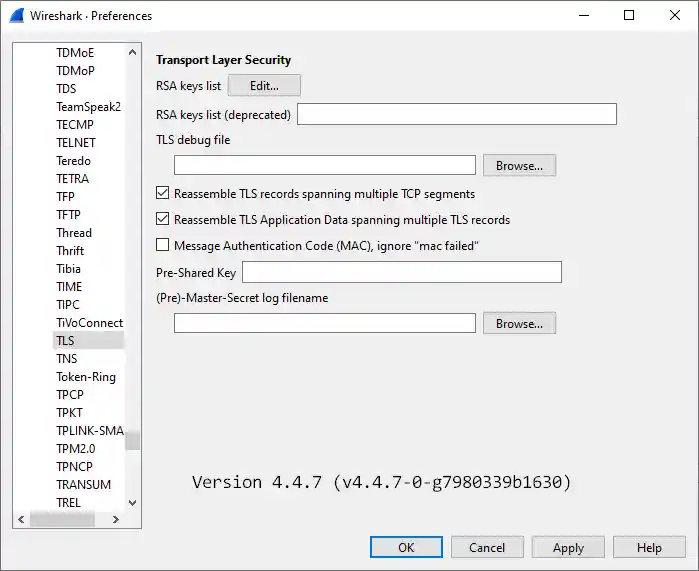Minimize the Preferences window

point(584,15)
